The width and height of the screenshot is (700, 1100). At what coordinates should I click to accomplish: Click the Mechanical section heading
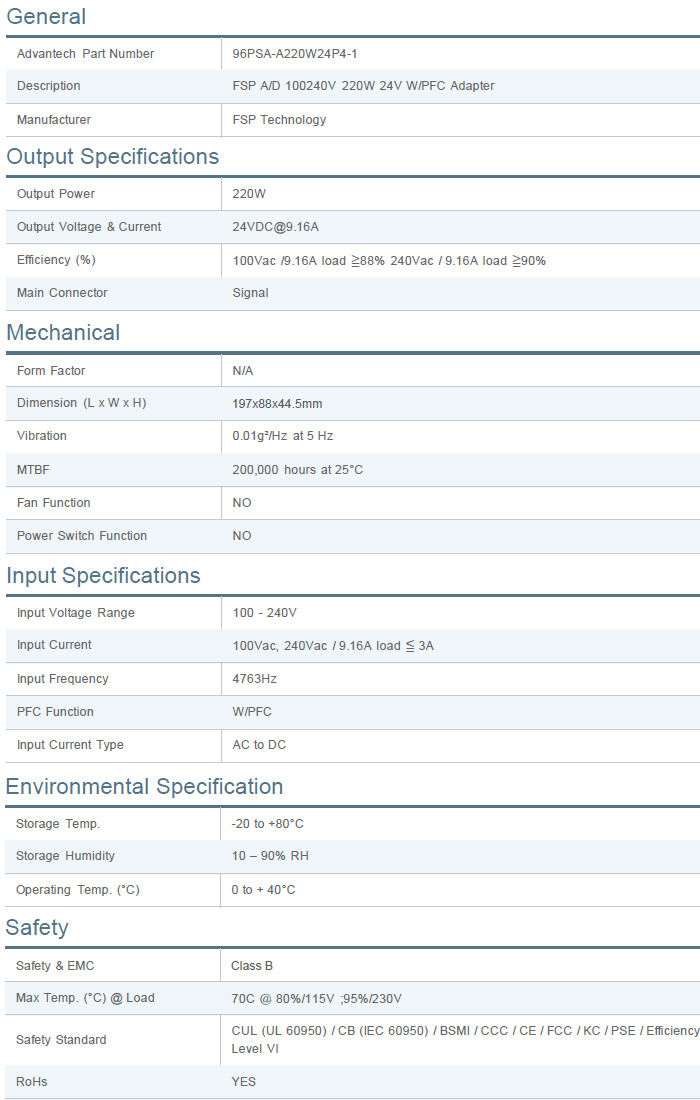coord(63,333)
